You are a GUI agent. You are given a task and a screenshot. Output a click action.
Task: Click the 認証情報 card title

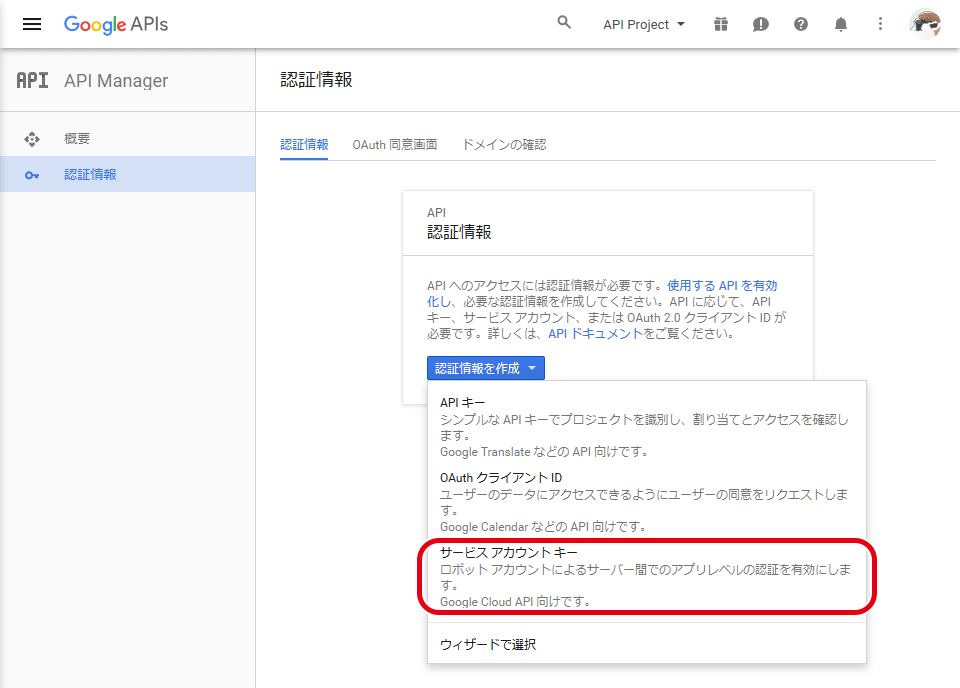pyautogui.click(x=459, y=232)
